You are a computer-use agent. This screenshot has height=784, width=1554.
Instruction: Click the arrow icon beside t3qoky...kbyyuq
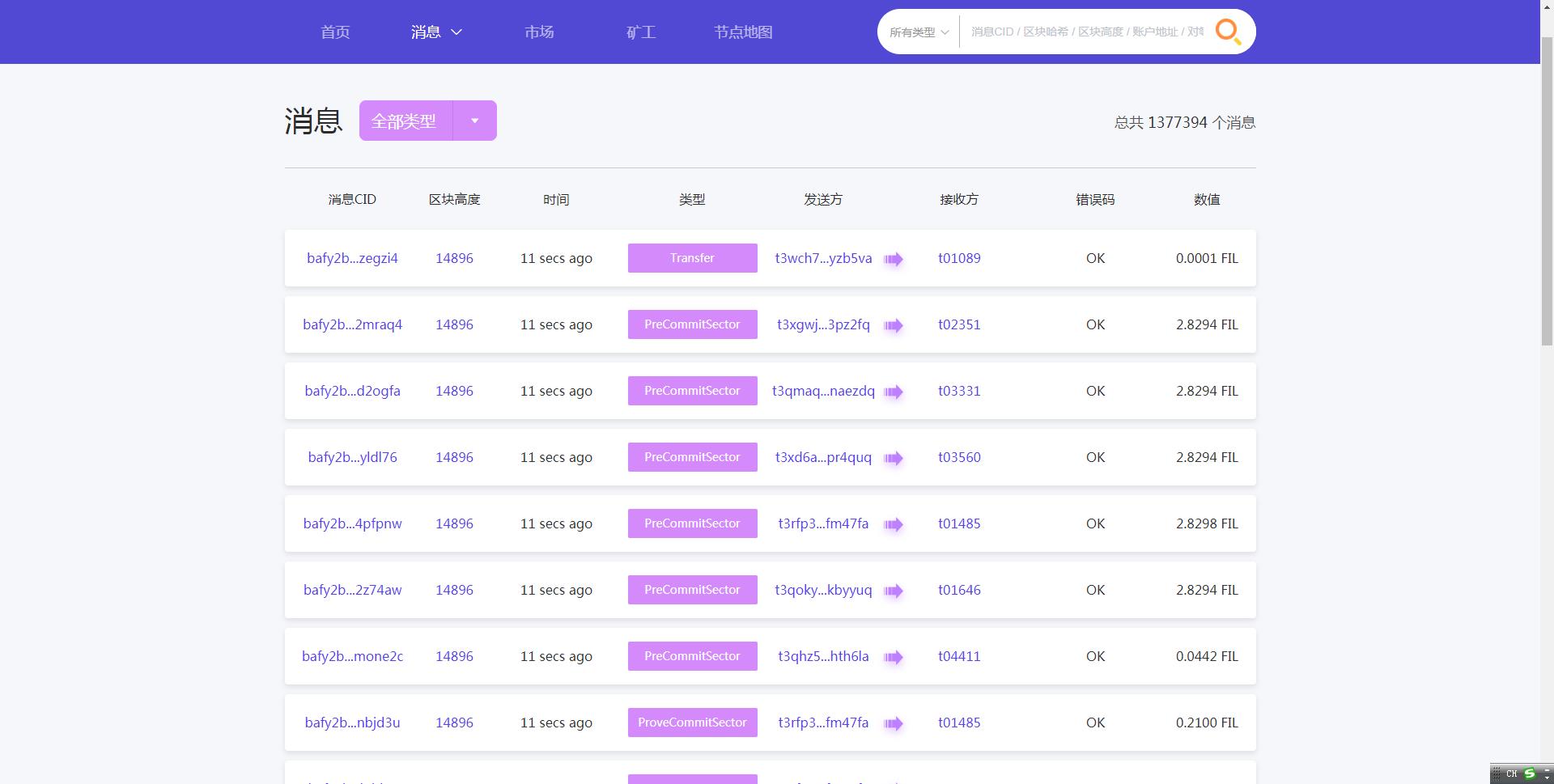pyautogui.click(x=893, y=591)
